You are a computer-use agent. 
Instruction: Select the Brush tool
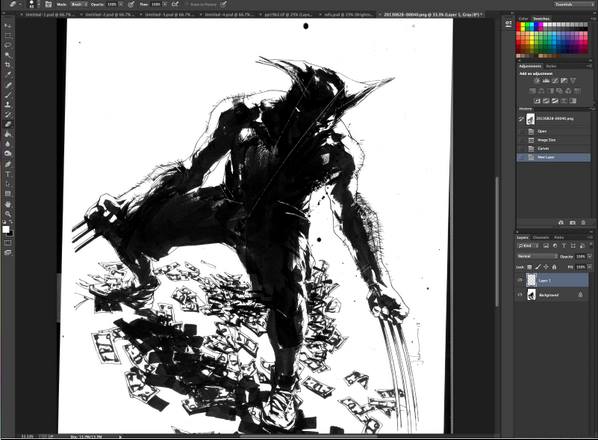click(8, 95)
